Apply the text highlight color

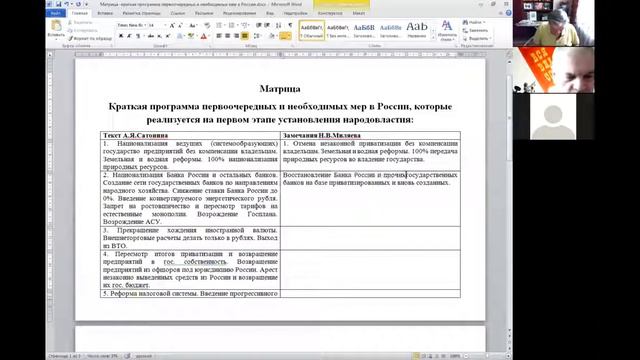pyautogui.click(x=191, y=36)
